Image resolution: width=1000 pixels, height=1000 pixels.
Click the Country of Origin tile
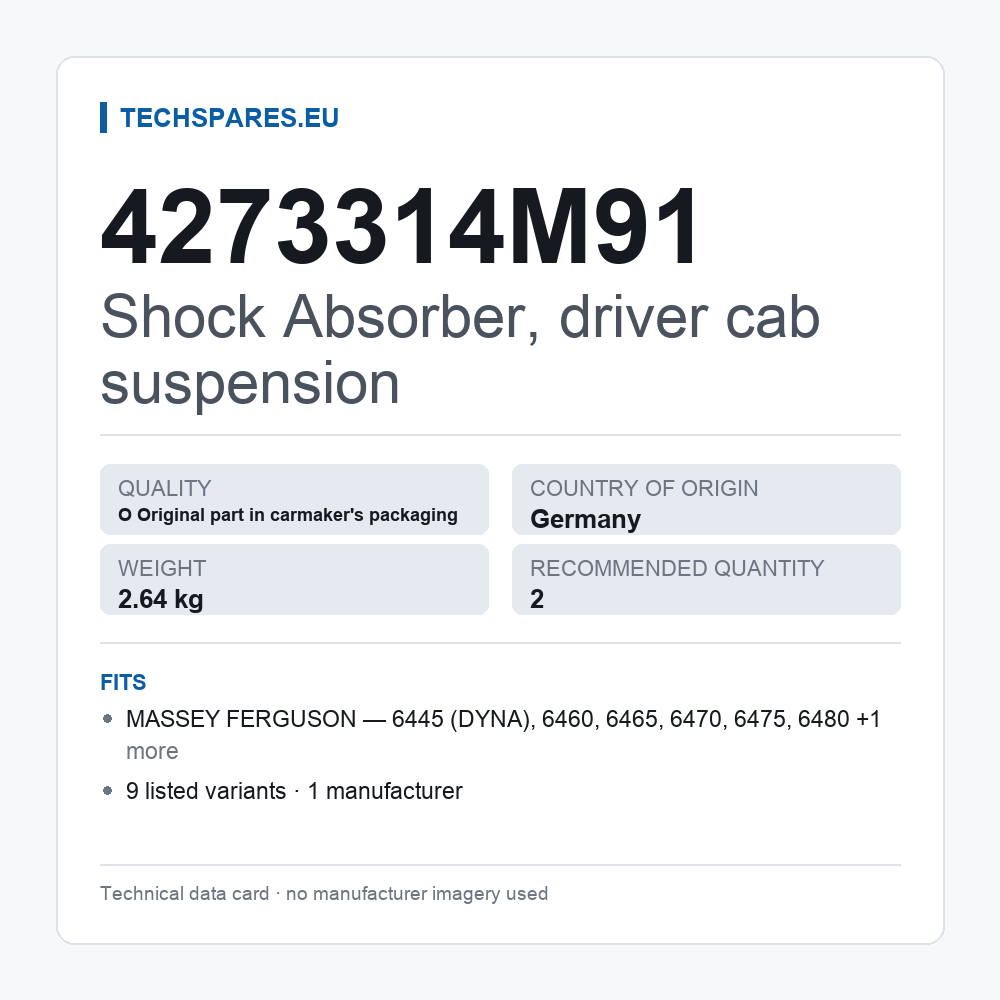(706, 499)
